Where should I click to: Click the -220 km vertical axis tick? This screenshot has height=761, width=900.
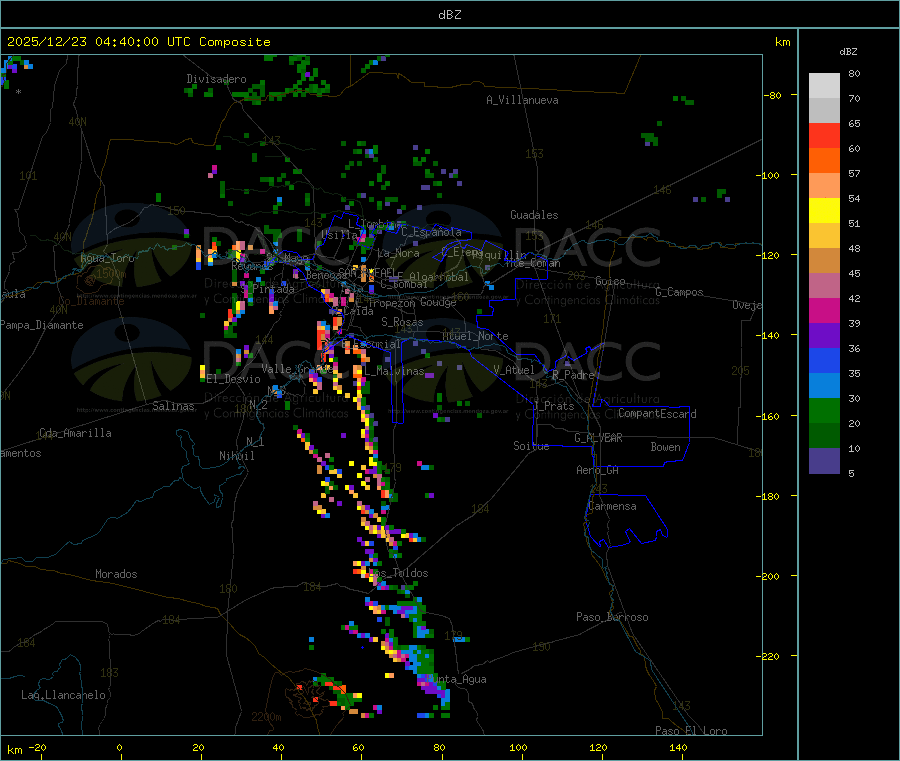tap(767, 657)
